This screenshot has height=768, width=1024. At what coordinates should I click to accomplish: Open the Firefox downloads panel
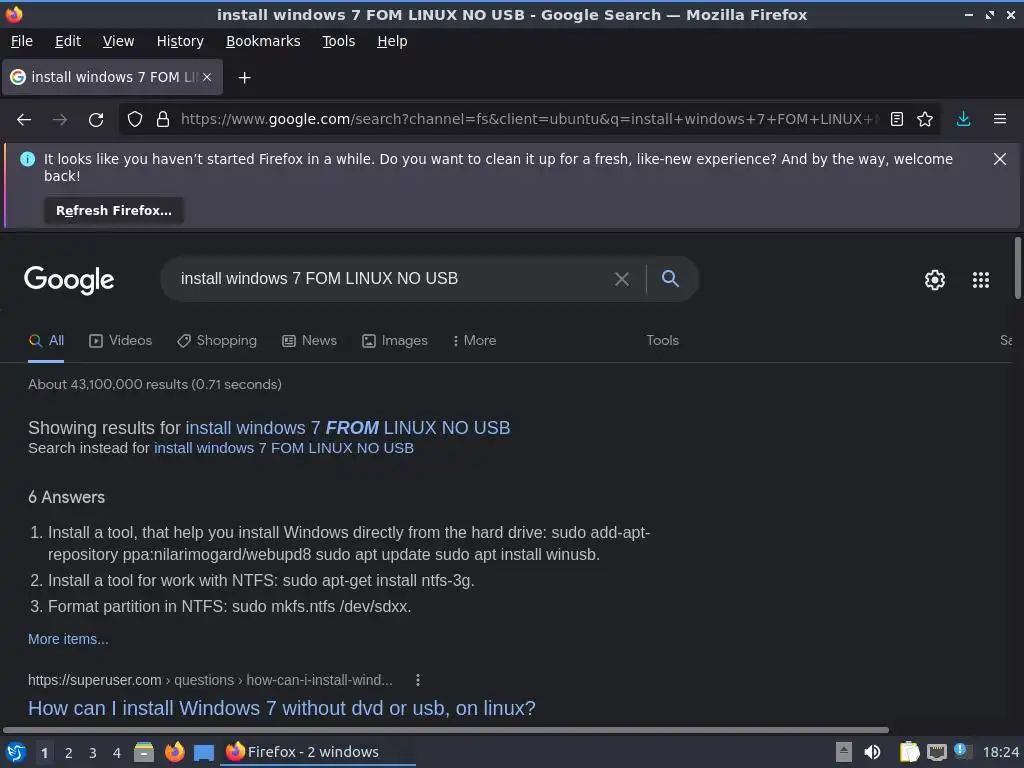click(963, 120)
